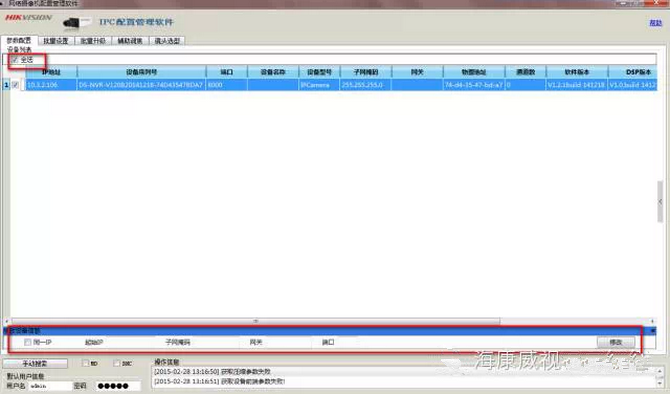
Task: Click the IP camera image icon
Action: 77,22
